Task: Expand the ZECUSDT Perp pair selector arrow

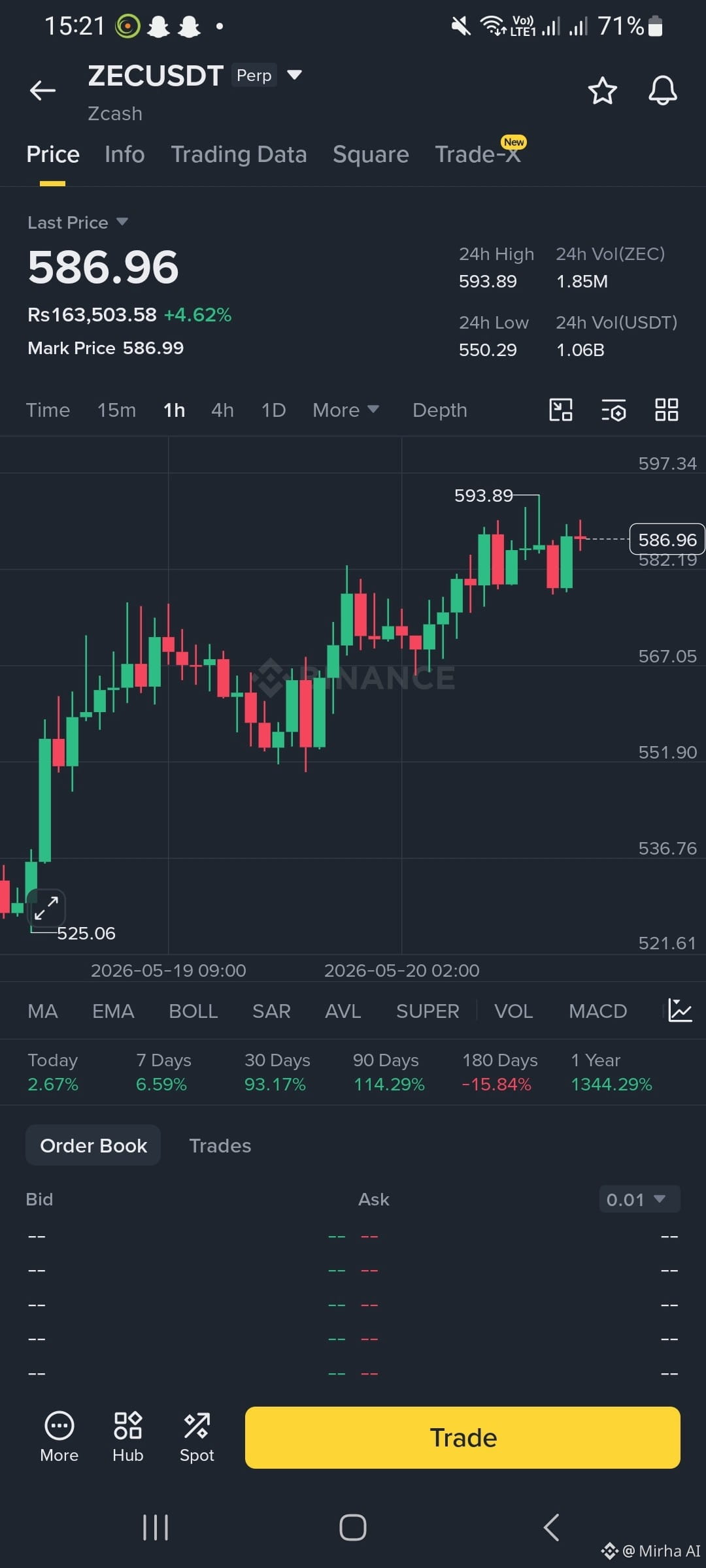Action: (x=295, y=75)
